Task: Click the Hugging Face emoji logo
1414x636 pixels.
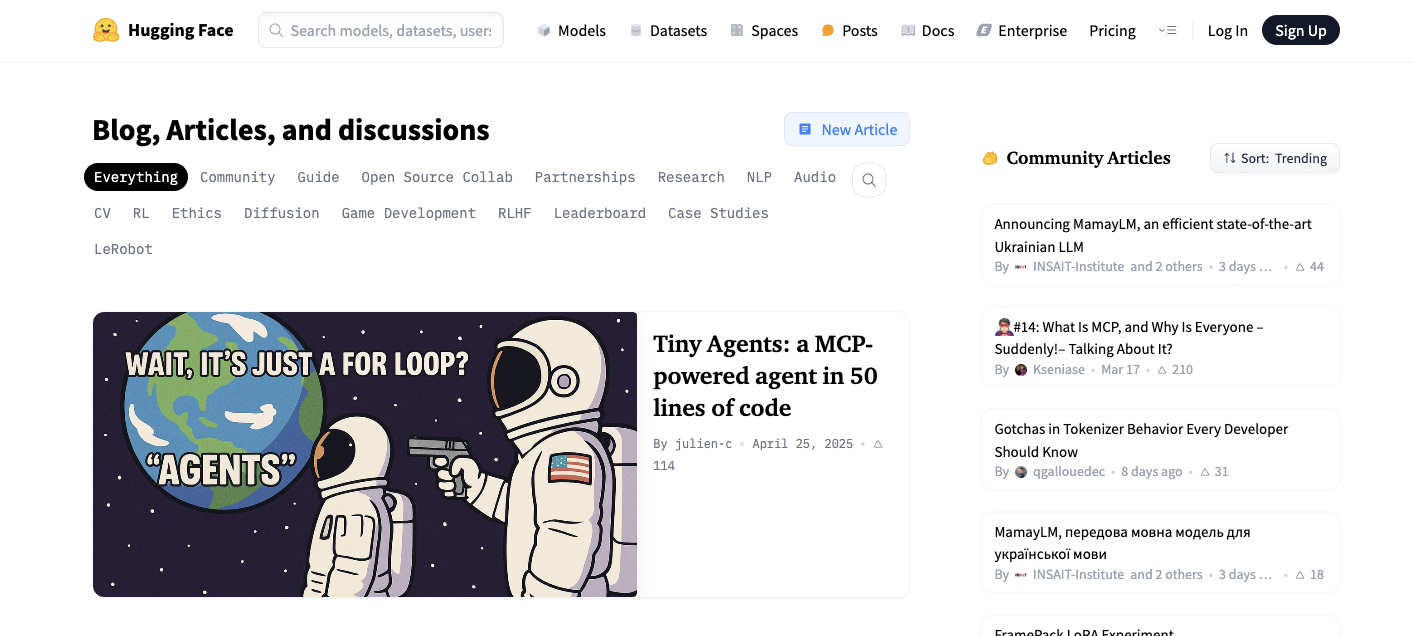Action: pos(106,30)
